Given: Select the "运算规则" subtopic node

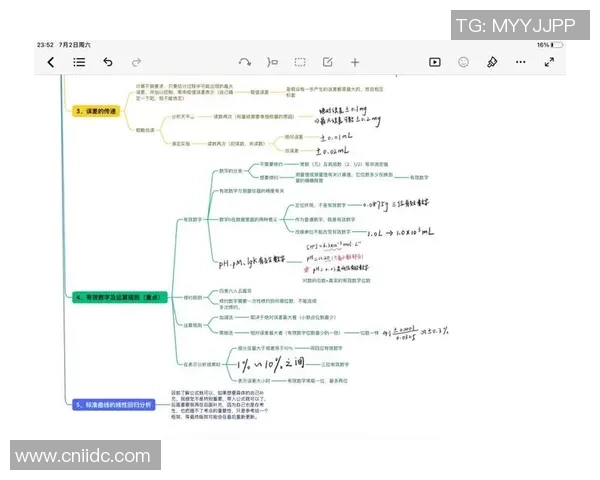Looking at the screenshot, I should (x=192, y=324).
